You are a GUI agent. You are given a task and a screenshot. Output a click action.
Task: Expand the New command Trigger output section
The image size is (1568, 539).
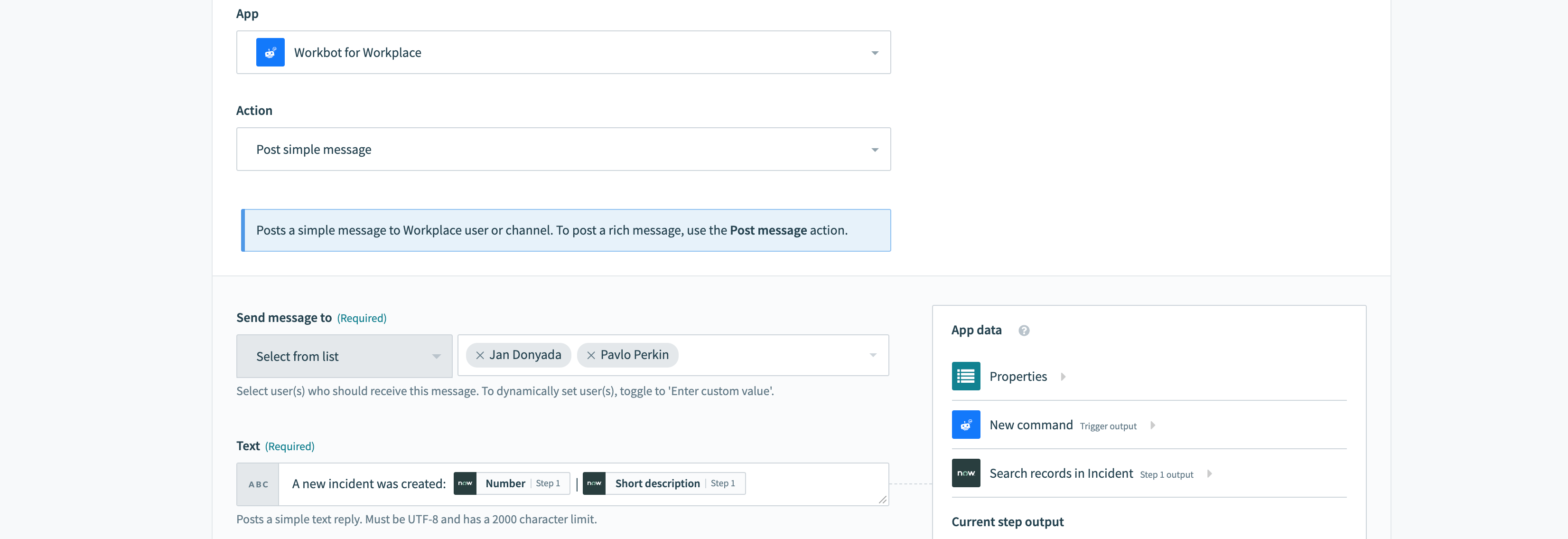click(1156, 425)
